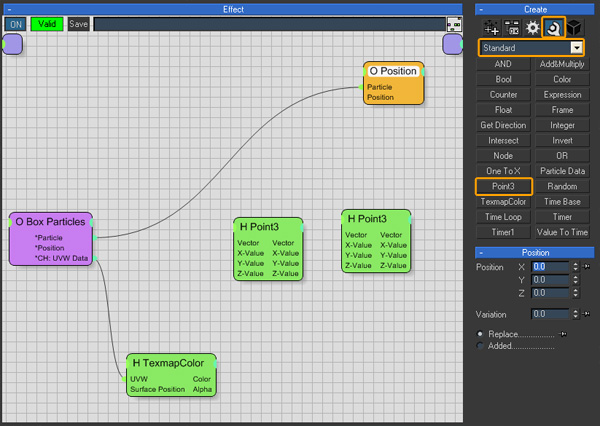Select the O Position node

pos(394,83)
